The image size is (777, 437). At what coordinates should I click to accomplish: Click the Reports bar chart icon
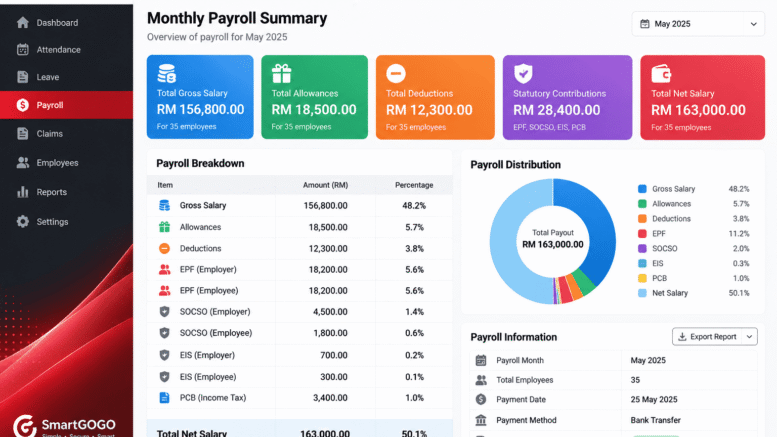(x=22, y=192)
